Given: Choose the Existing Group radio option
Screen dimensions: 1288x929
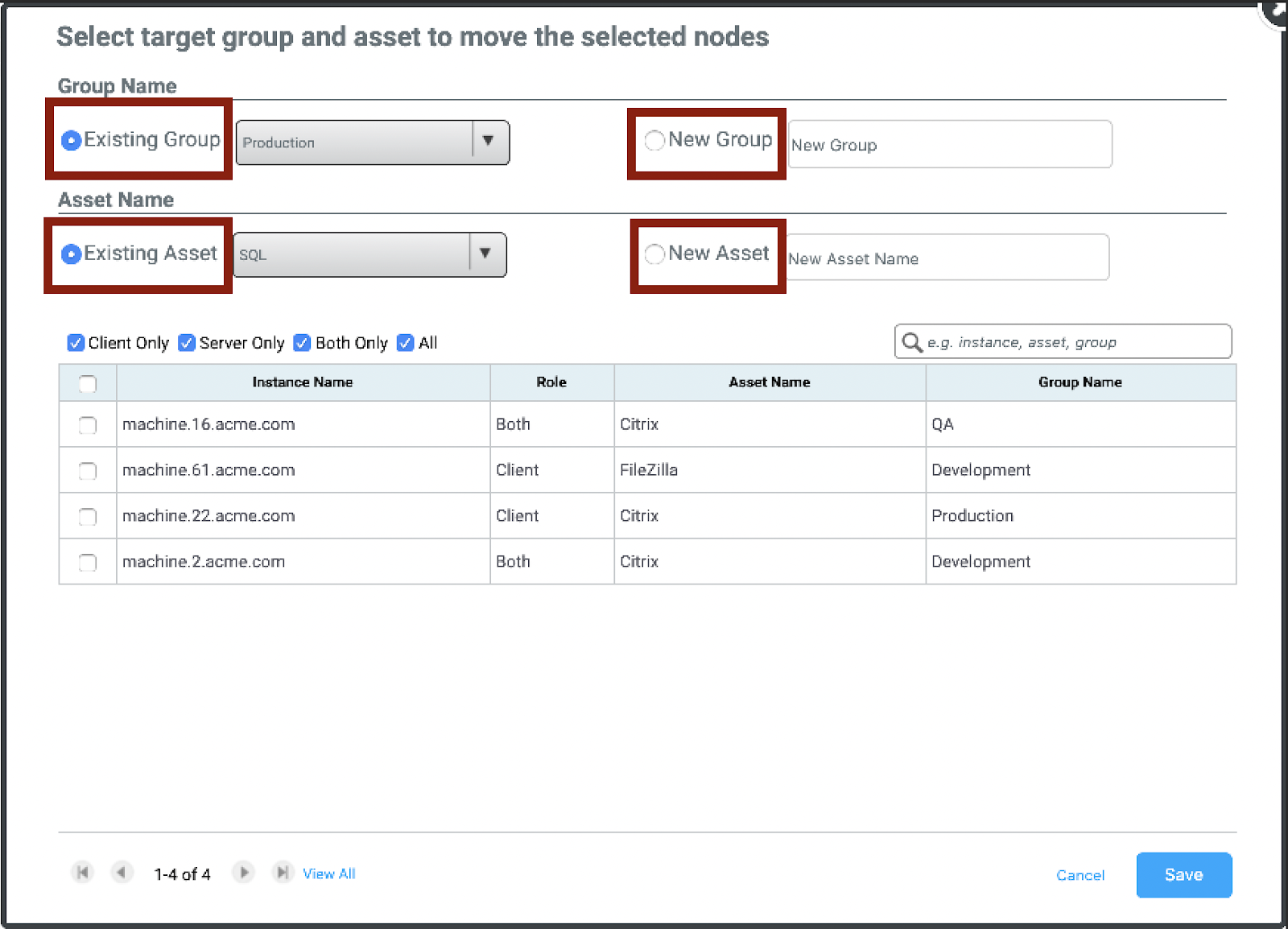Looking at the screenshot, I should 72,140.
